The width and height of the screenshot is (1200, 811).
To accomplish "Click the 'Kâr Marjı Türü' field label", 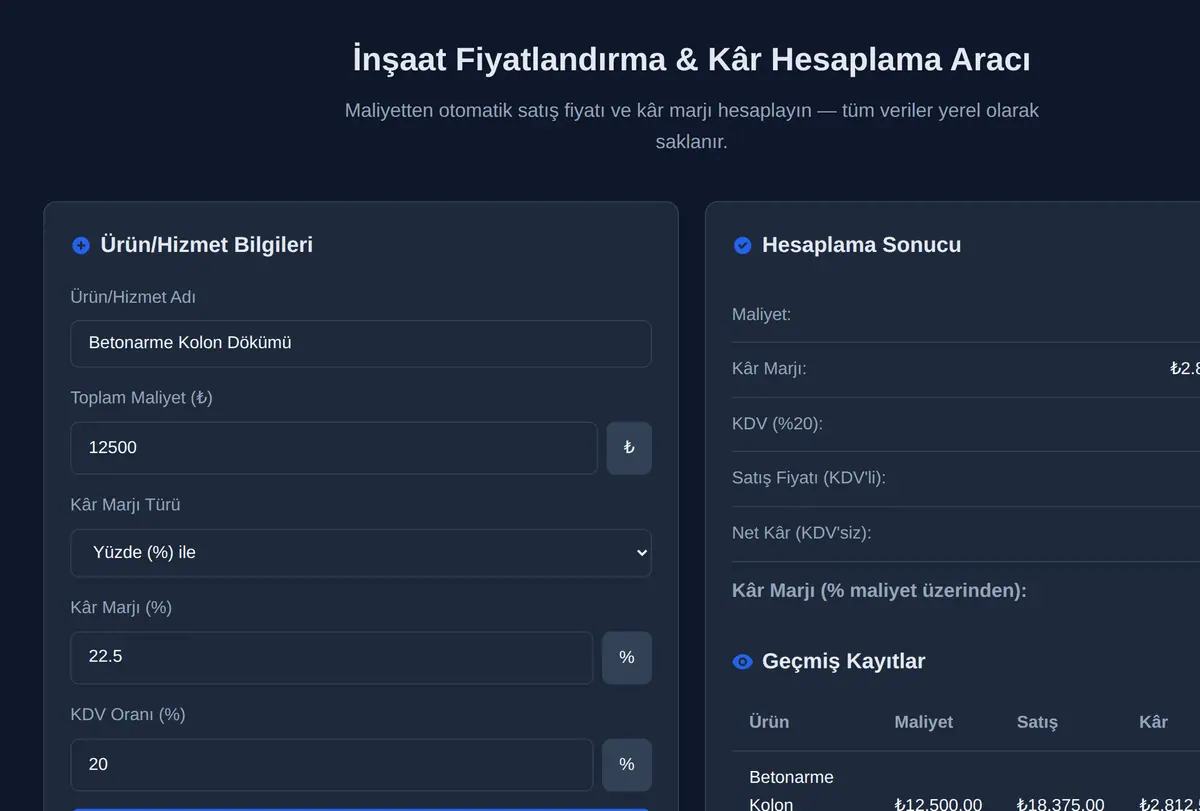I will tap(125, 505).
